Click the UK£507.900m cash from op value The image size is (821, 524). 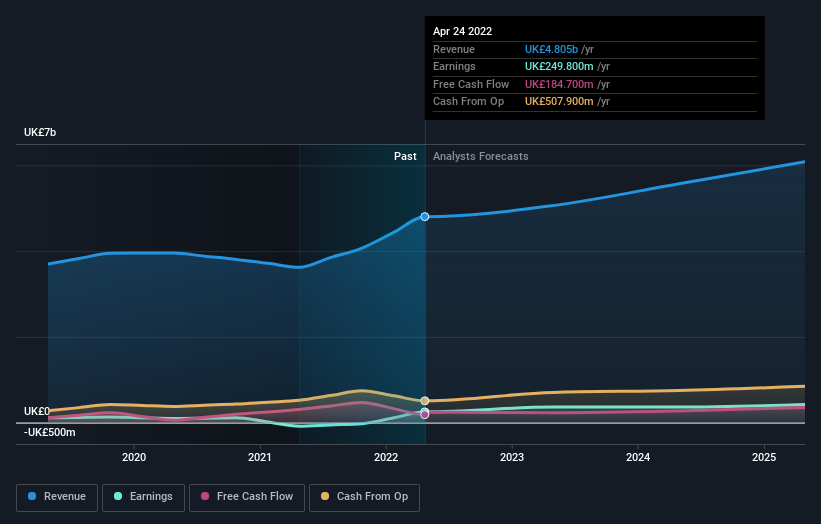coord(559,102)
